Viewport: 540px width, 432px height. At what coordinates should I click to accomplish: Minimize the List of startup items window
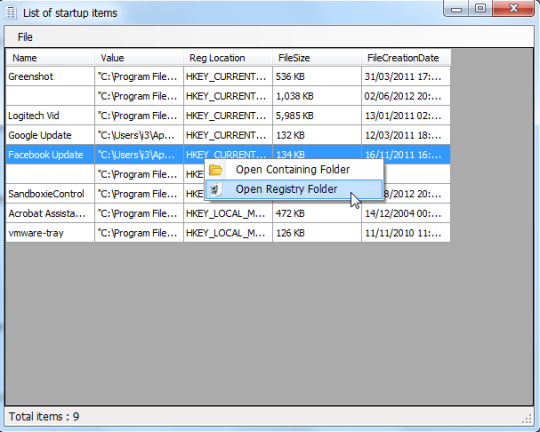(x=456, y=9)
